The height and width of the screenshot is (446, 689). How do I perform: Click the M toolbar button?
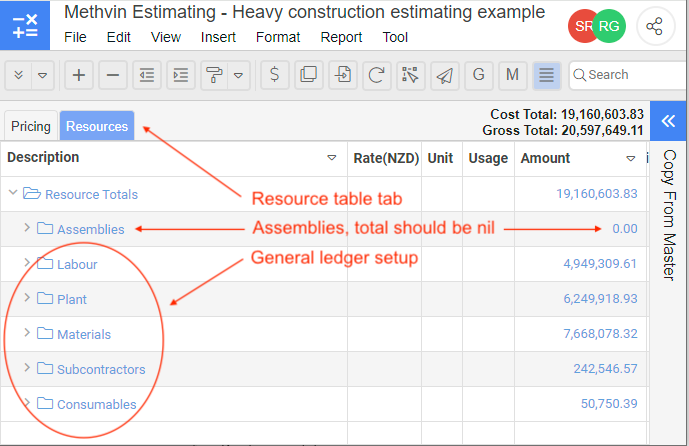(x=512, y=75)
